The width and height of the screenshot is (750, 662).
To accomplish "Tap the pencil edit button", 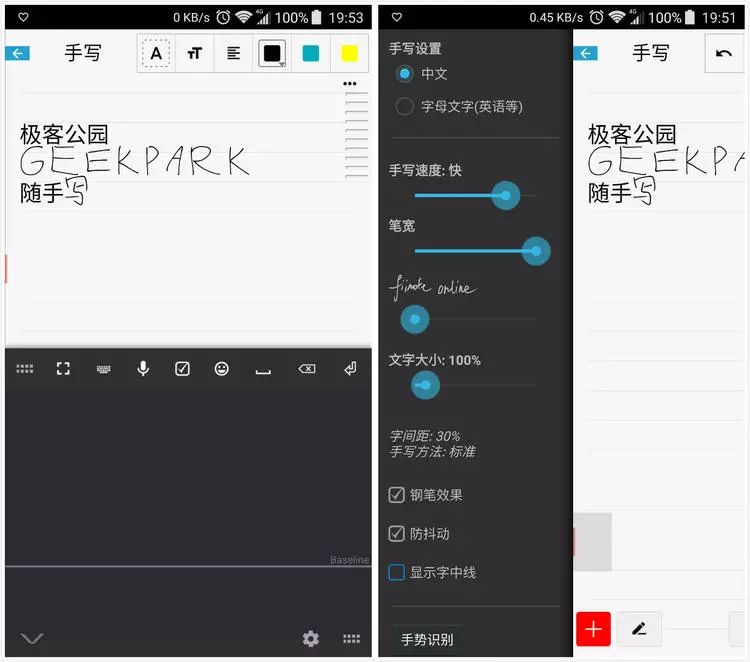I will point(640,629).
